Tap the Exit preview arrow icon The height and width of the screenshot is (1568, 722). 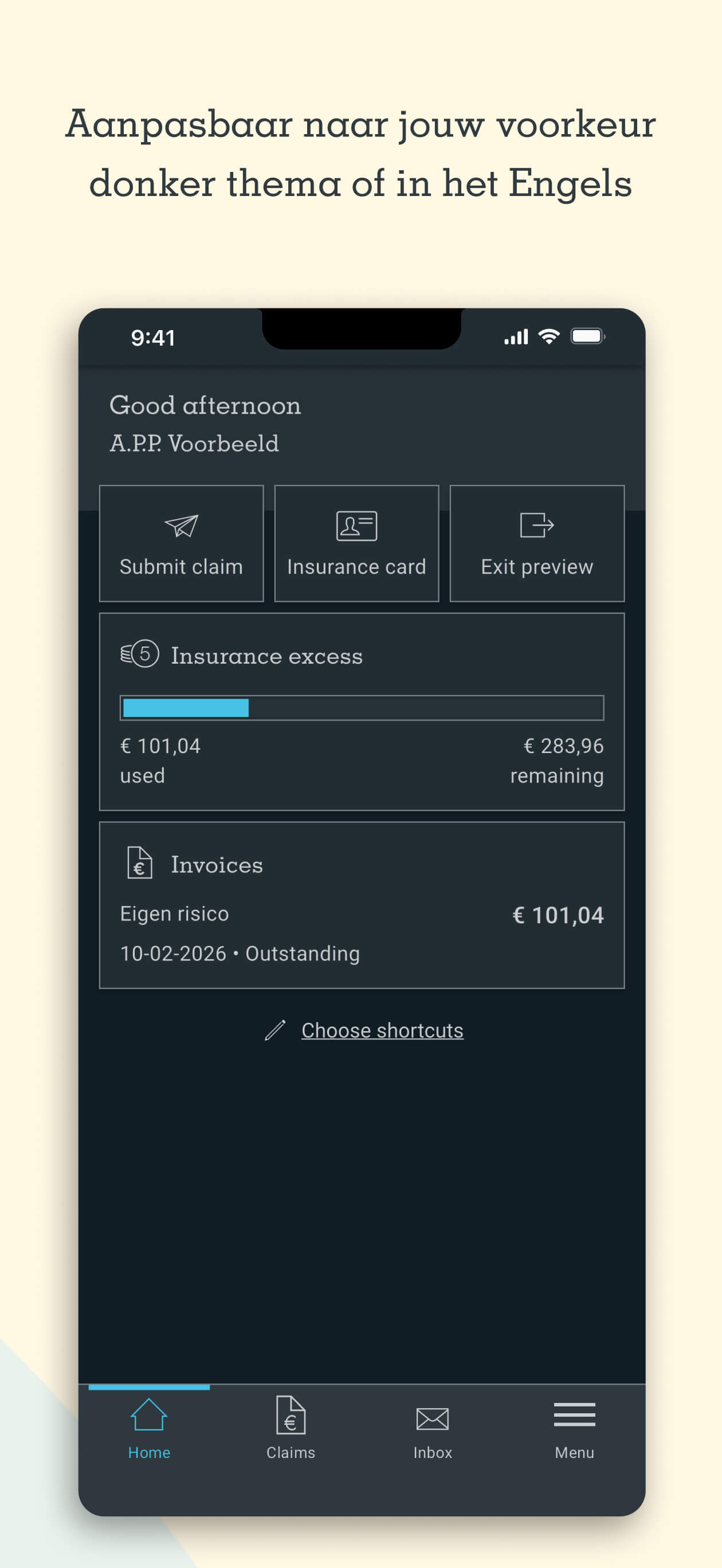point(537,525)
